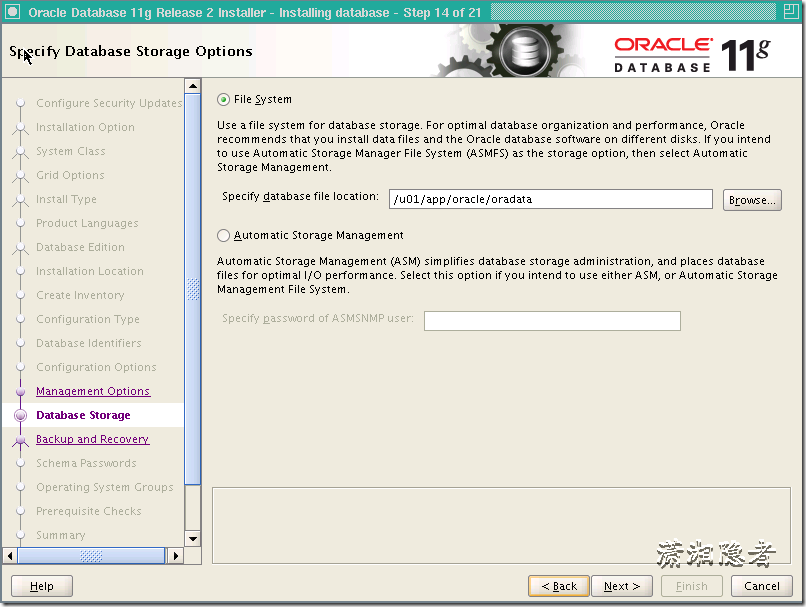Click the database file location input field
The image size is (806, 607).
coord(550,199)
